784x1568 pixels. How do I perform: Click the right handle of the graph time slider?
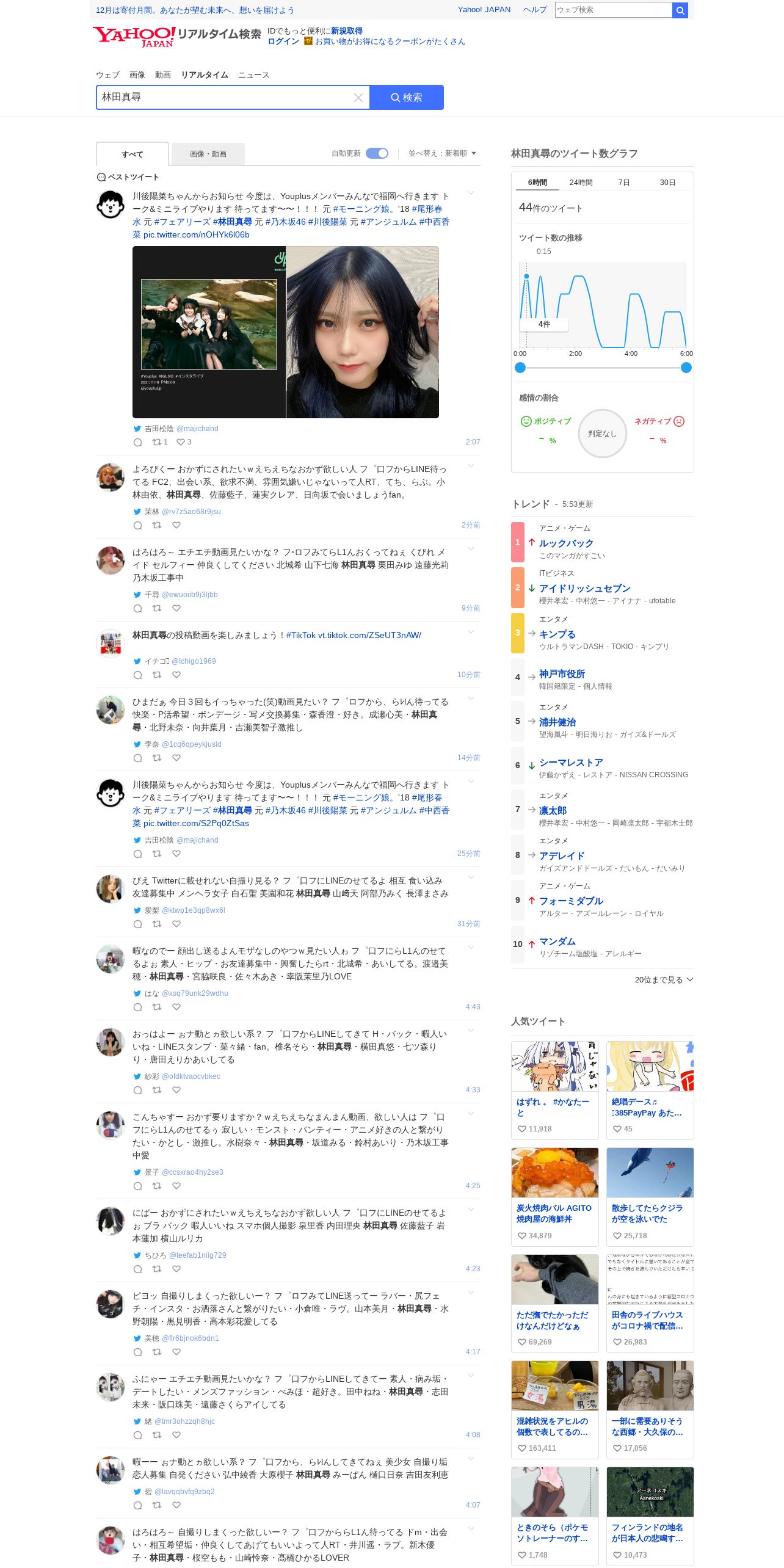point(686,368)
